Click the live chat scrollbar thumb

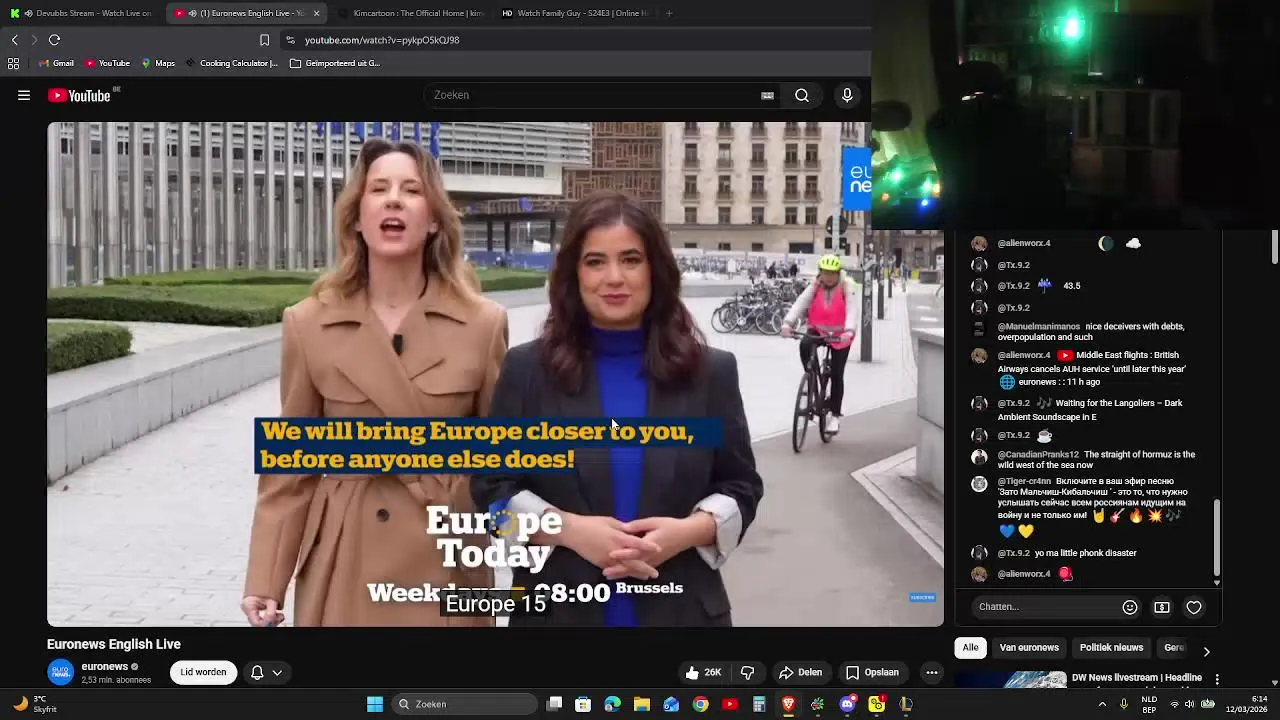[1217, 538]
